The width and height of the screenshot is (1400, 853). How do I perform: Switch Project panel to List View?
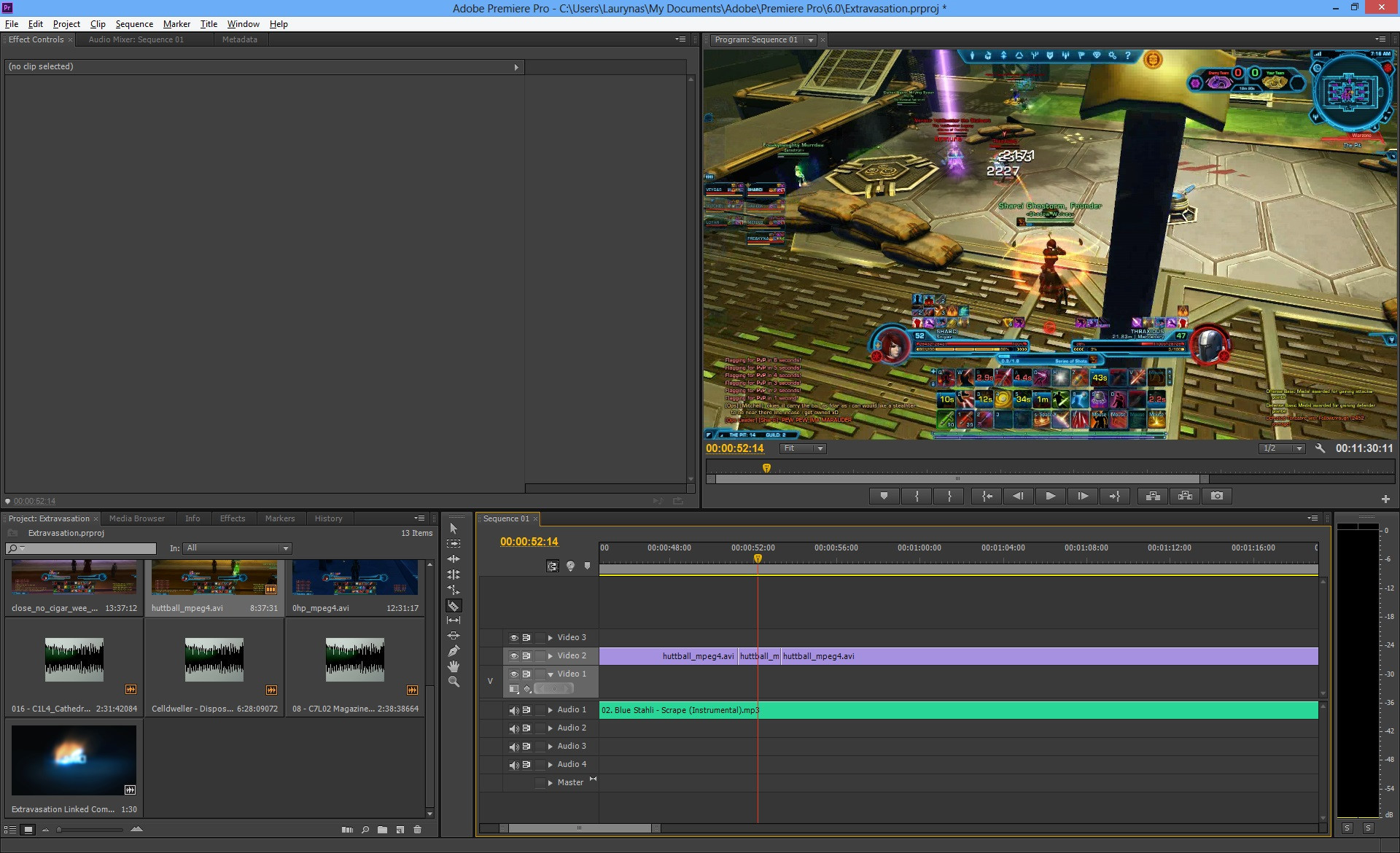coord(10,830)
